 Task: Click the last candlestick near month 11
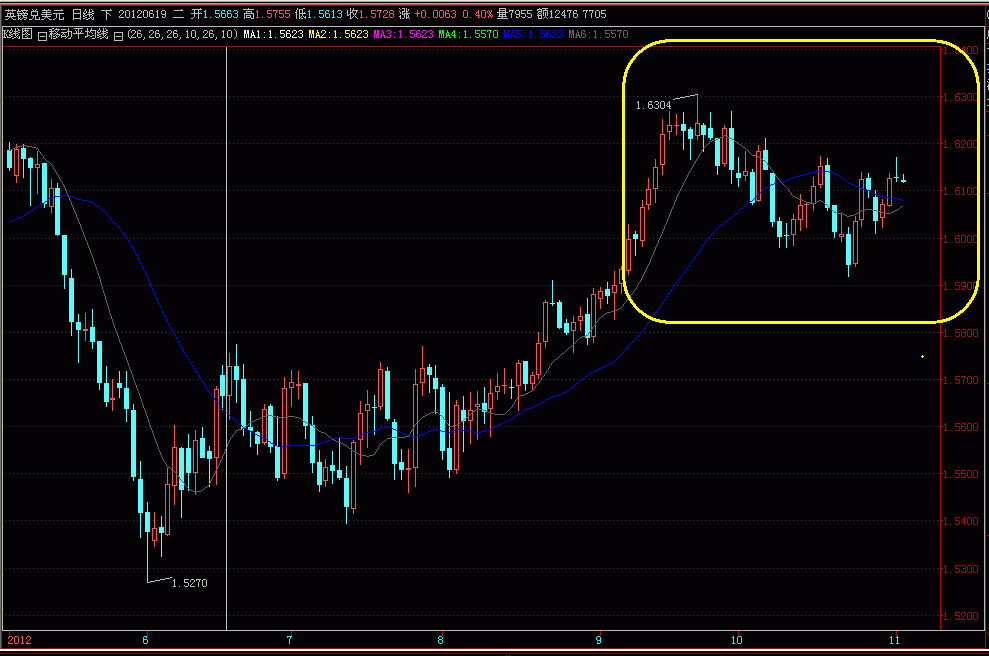904,180
